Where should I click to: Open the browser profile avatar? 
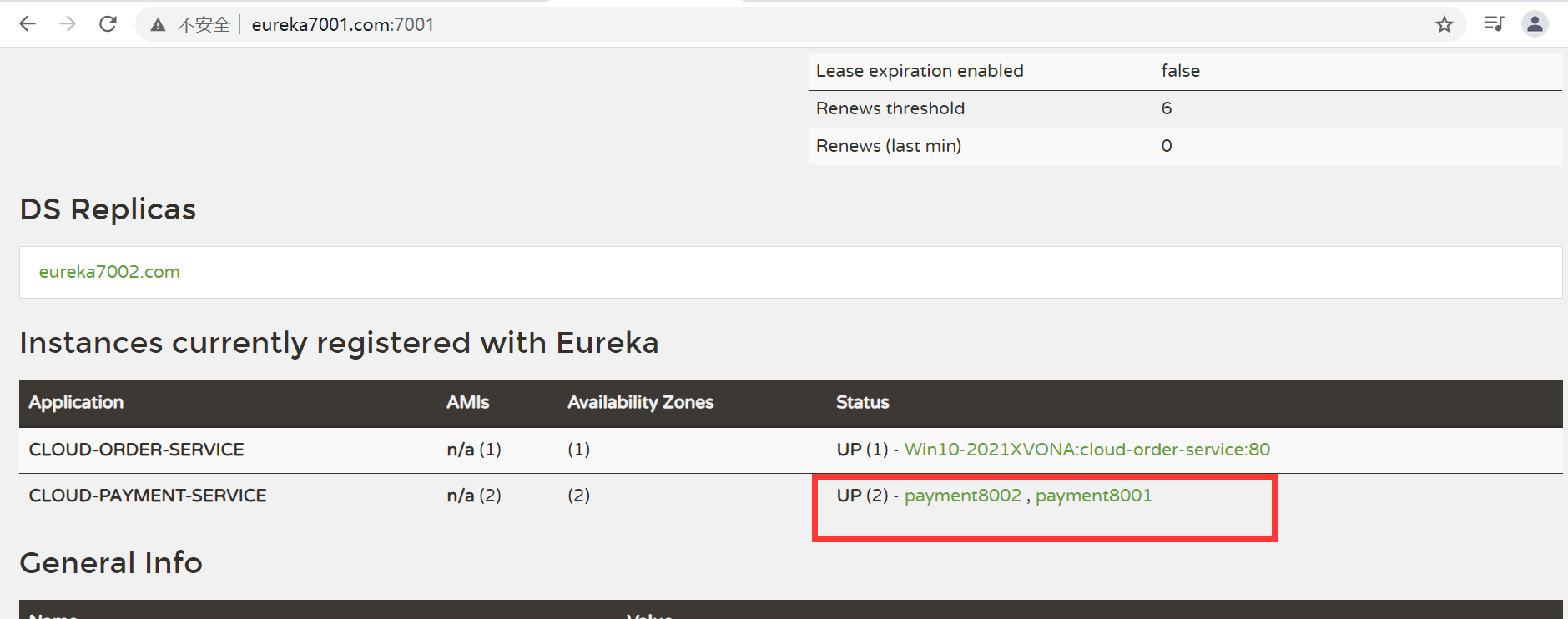click(x=1535, y=24)
